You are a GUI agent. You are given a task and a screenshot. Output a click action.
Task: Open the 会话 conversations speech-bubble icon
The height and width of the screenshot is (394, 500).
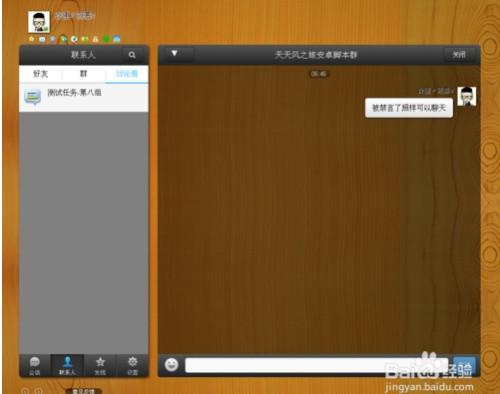[x=35, y=366]
